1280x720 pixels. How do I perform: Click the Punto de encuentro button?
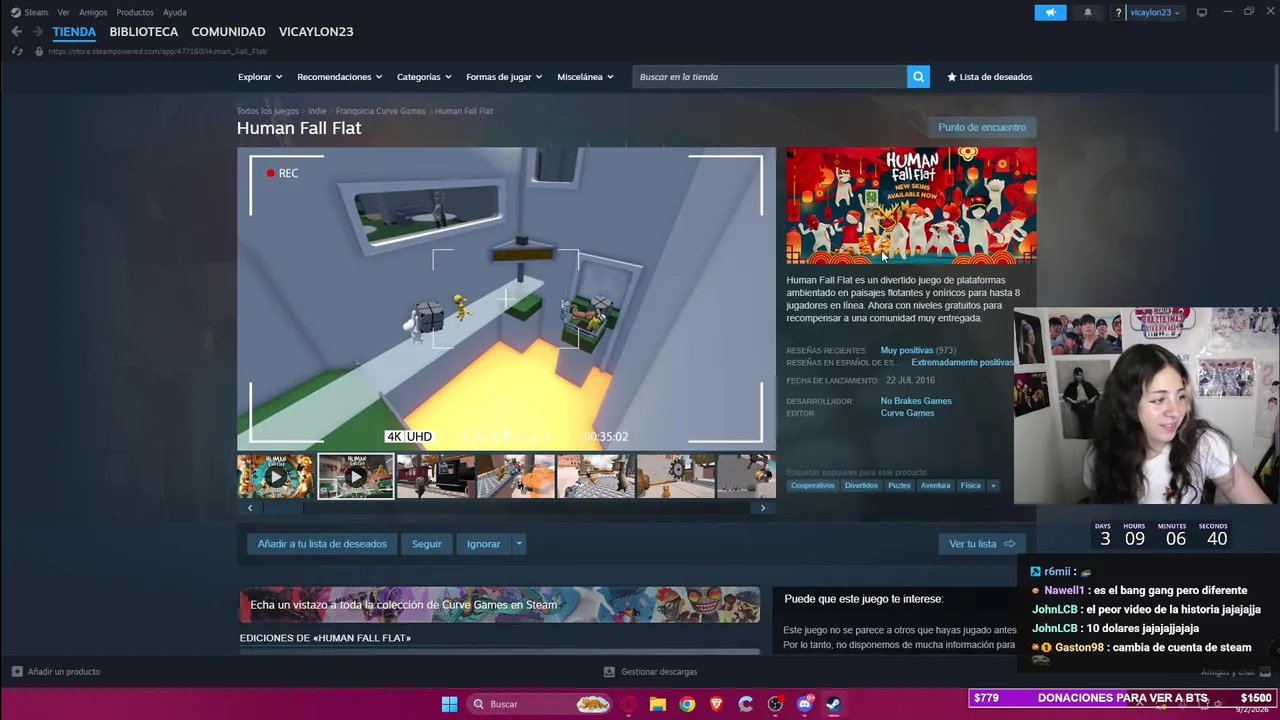(982, 127)
